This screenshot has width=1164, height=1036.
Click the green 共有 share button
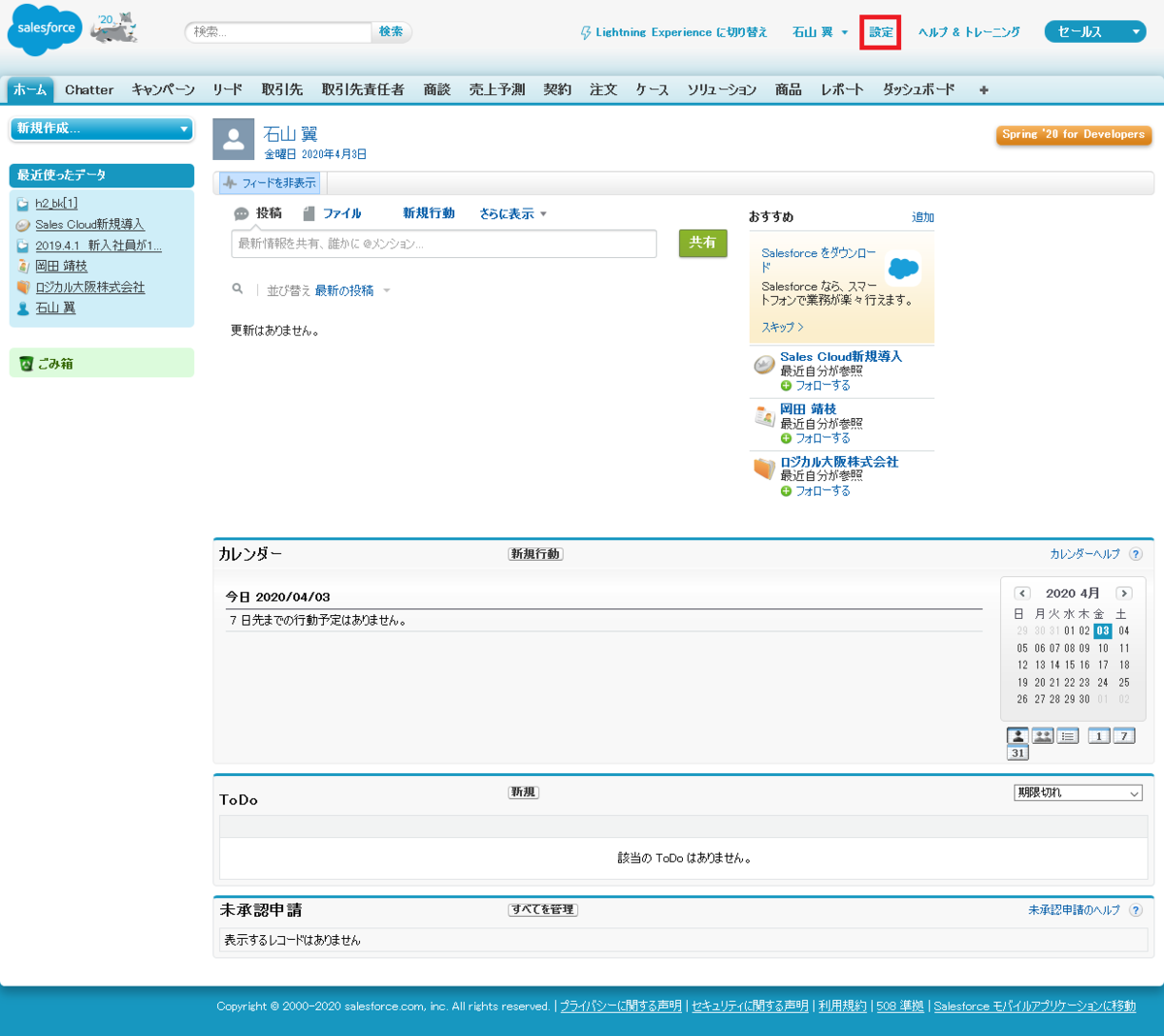click(702, 243)
